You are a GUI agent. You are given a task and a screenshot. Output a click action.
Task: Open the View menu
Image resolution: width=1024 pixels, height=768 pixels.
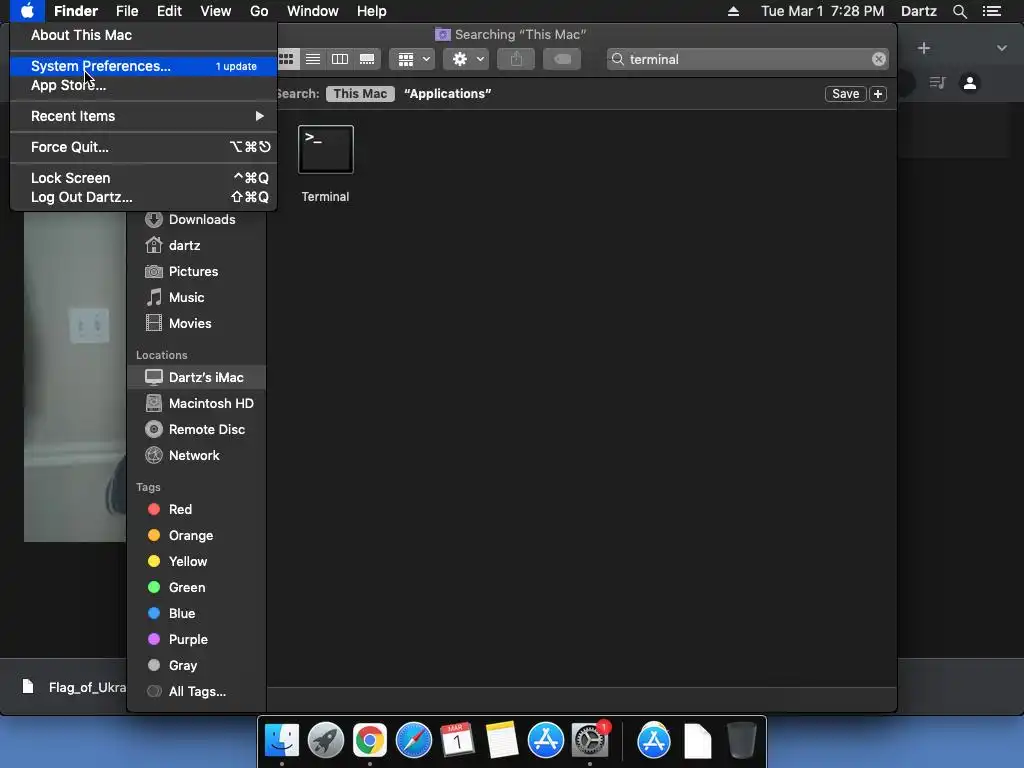pyautogui.click(x=216, y=11)
